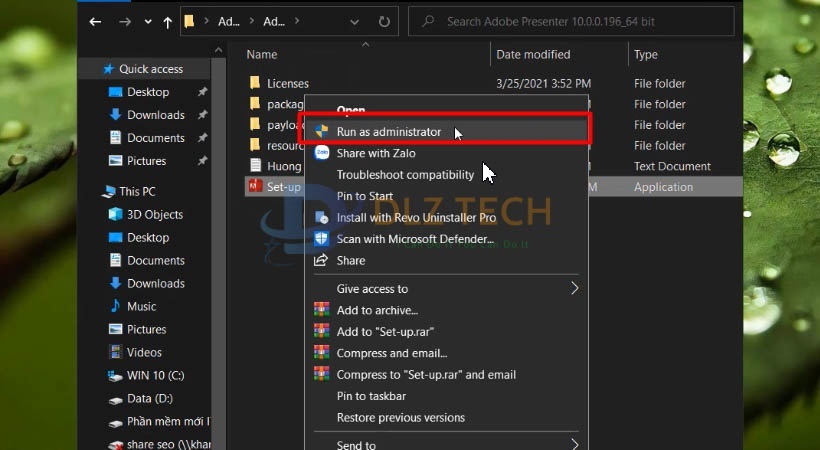Click the WinRAR icon beside Add to archive
Screen dimensions: 820x450
point(321,310)
